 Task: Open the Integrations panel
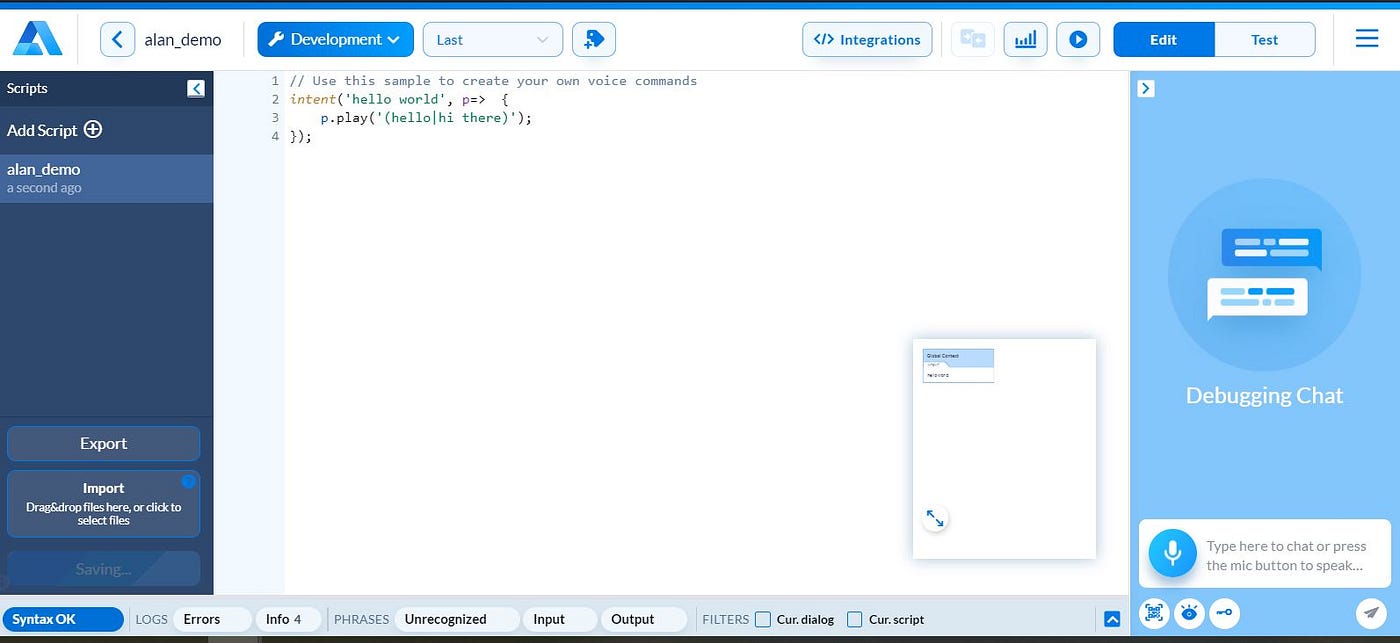coord(867,39)
